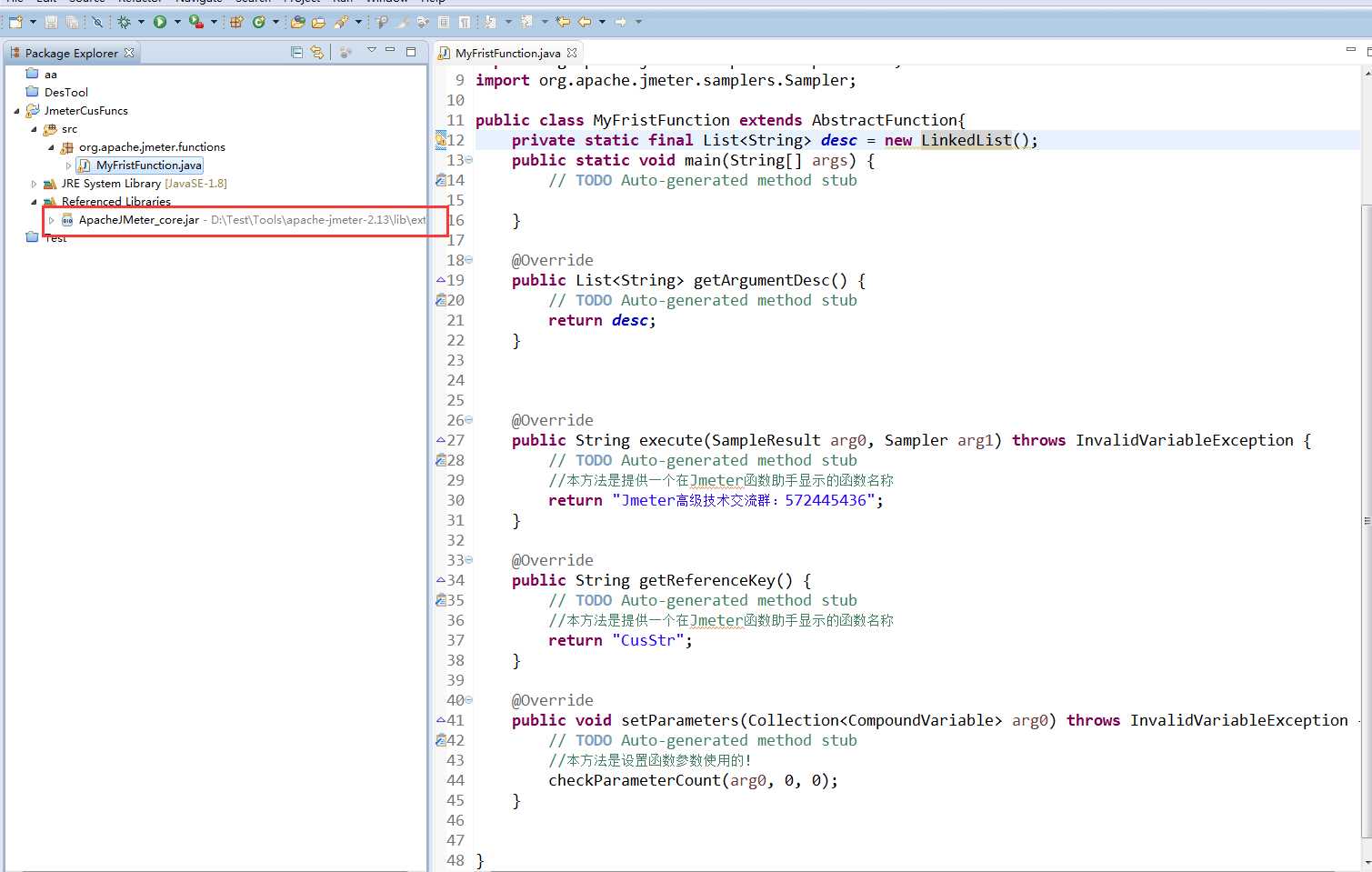Select org.apache.jmeter.functions package label
Image resolution: width=1372 pixels, height=872 pixels.
[x=152, y=147]
